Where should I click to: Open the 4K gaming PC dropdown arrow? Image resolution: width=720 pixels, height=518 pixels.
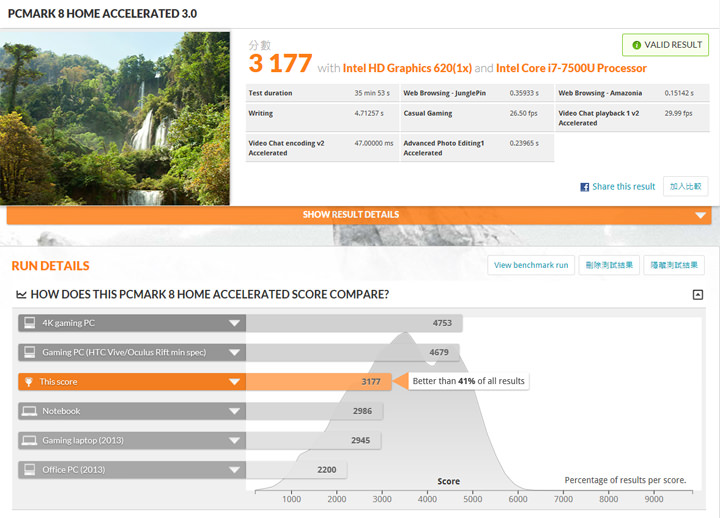coord(234,323)
